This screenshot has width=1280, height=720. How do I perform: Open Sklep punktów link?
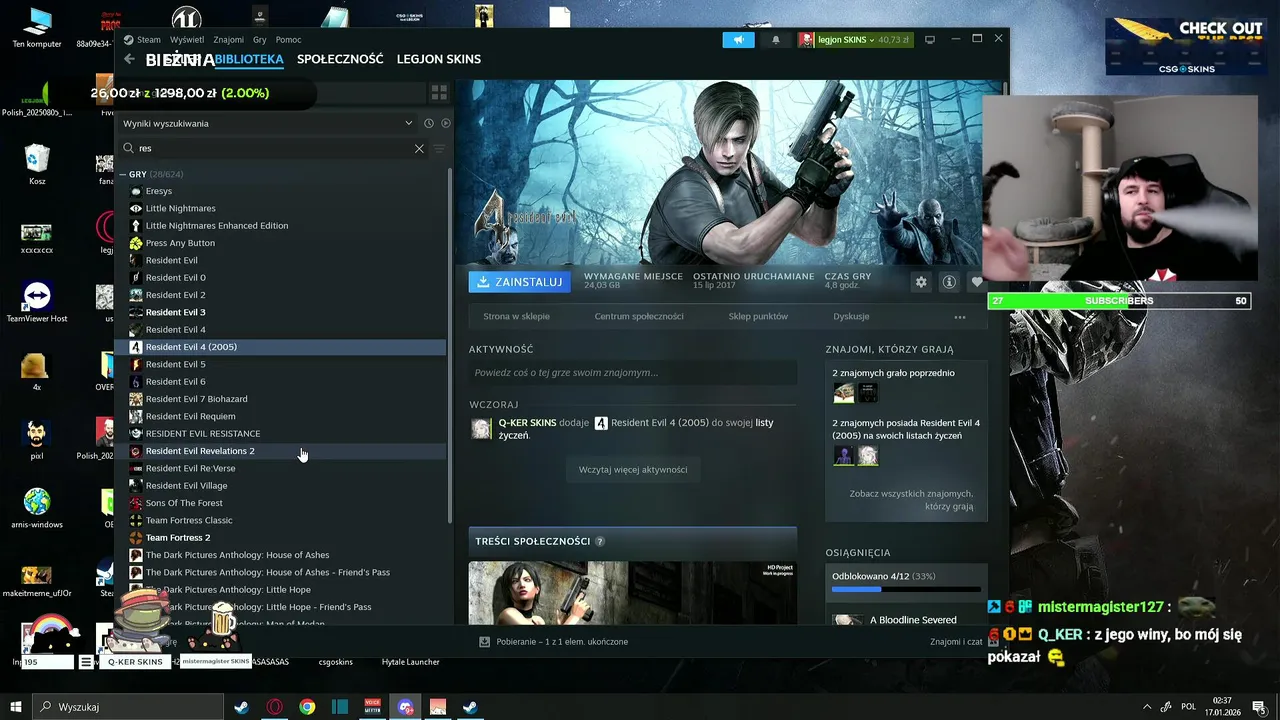click(758, 316)
